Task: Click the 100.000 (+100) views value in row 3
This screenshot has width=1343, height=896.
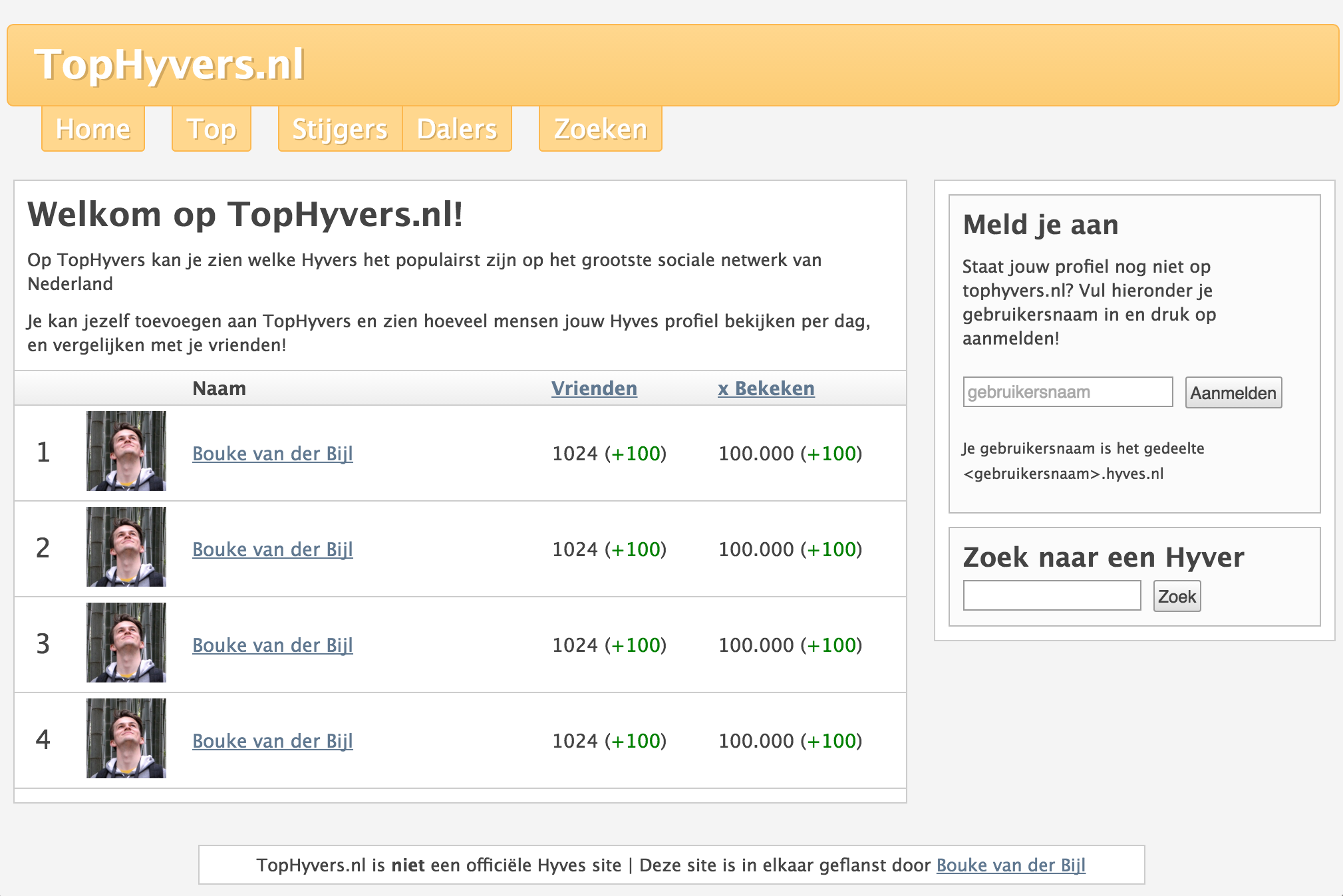Action: [790, 645]
